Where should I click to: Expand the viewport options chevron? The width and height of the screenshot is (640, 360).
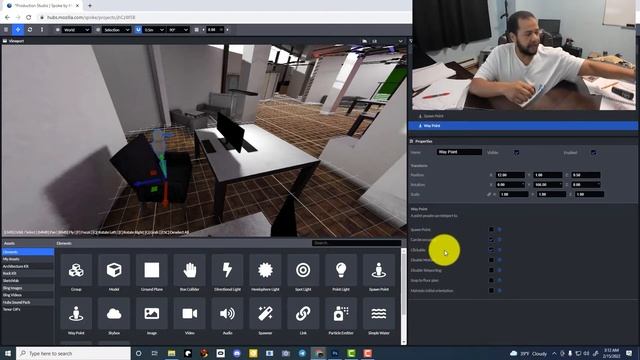400,41
